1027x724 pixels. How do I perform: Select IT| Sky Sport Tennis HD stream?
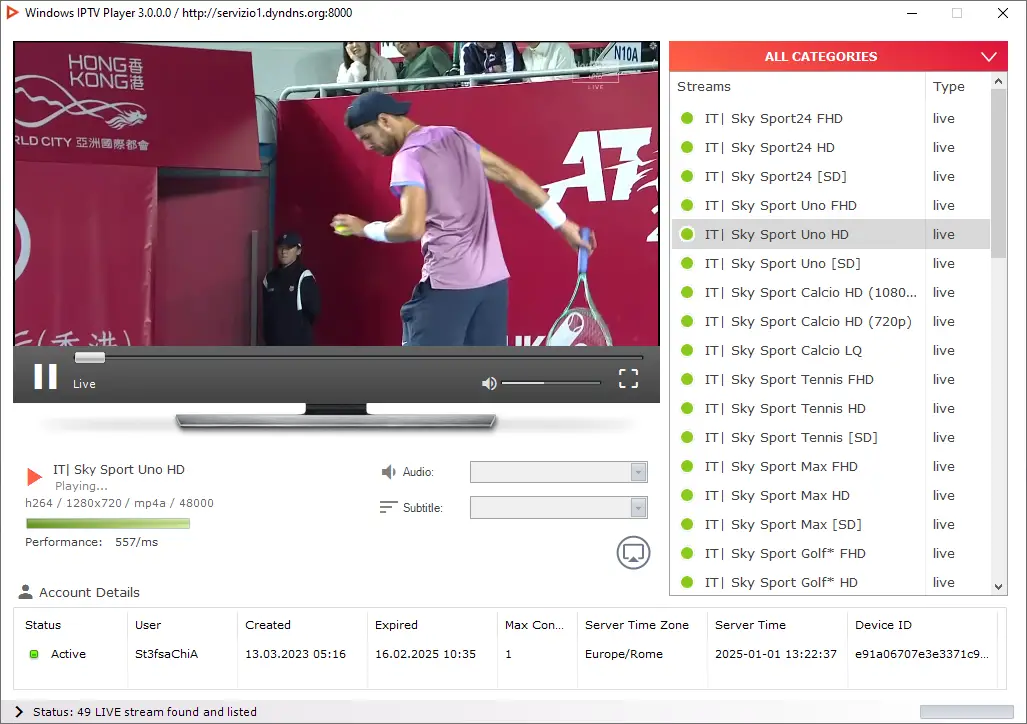[831, 408]
